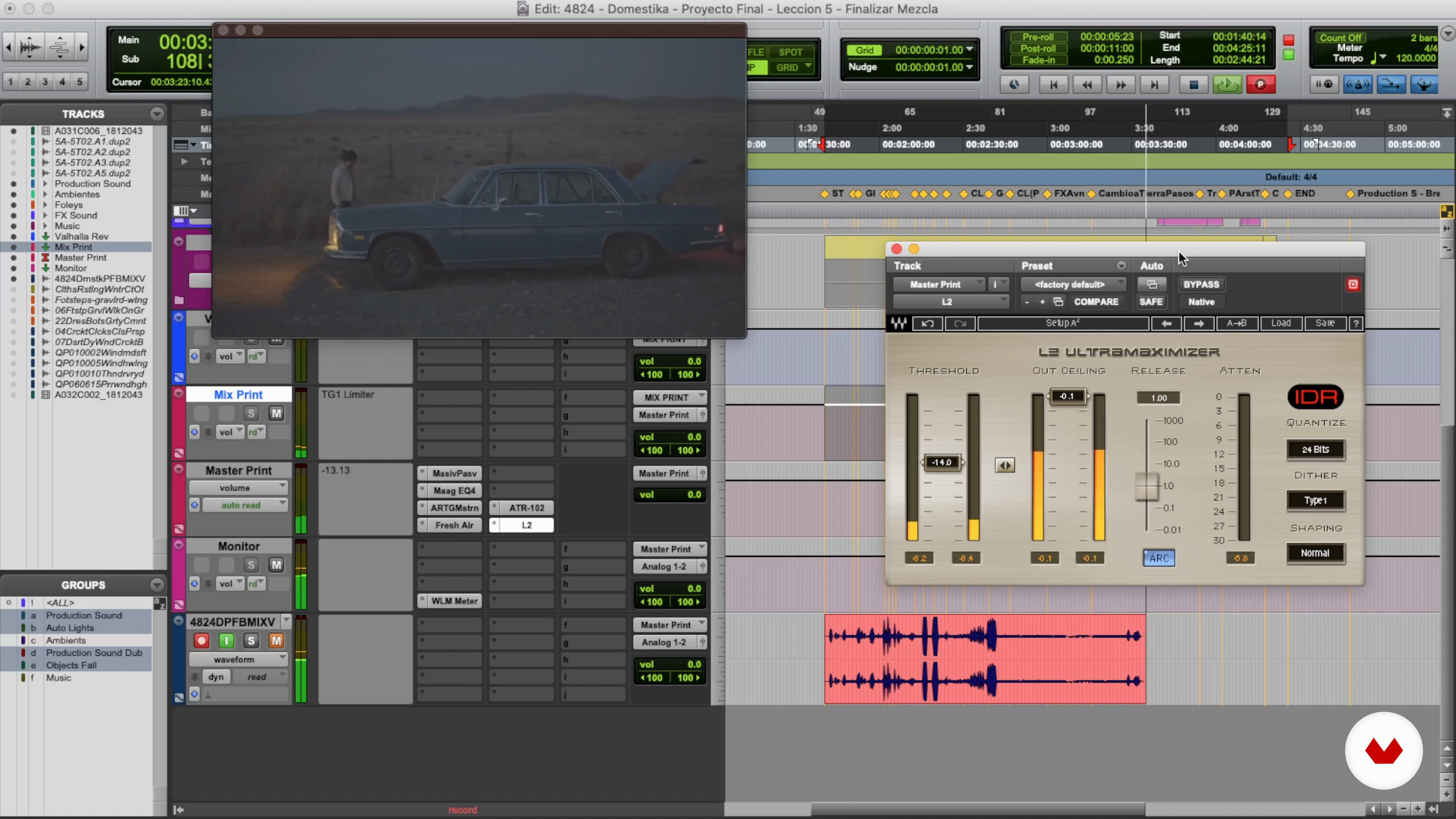
Task: Click the Release slider handle
Action: pos(1147,486)
